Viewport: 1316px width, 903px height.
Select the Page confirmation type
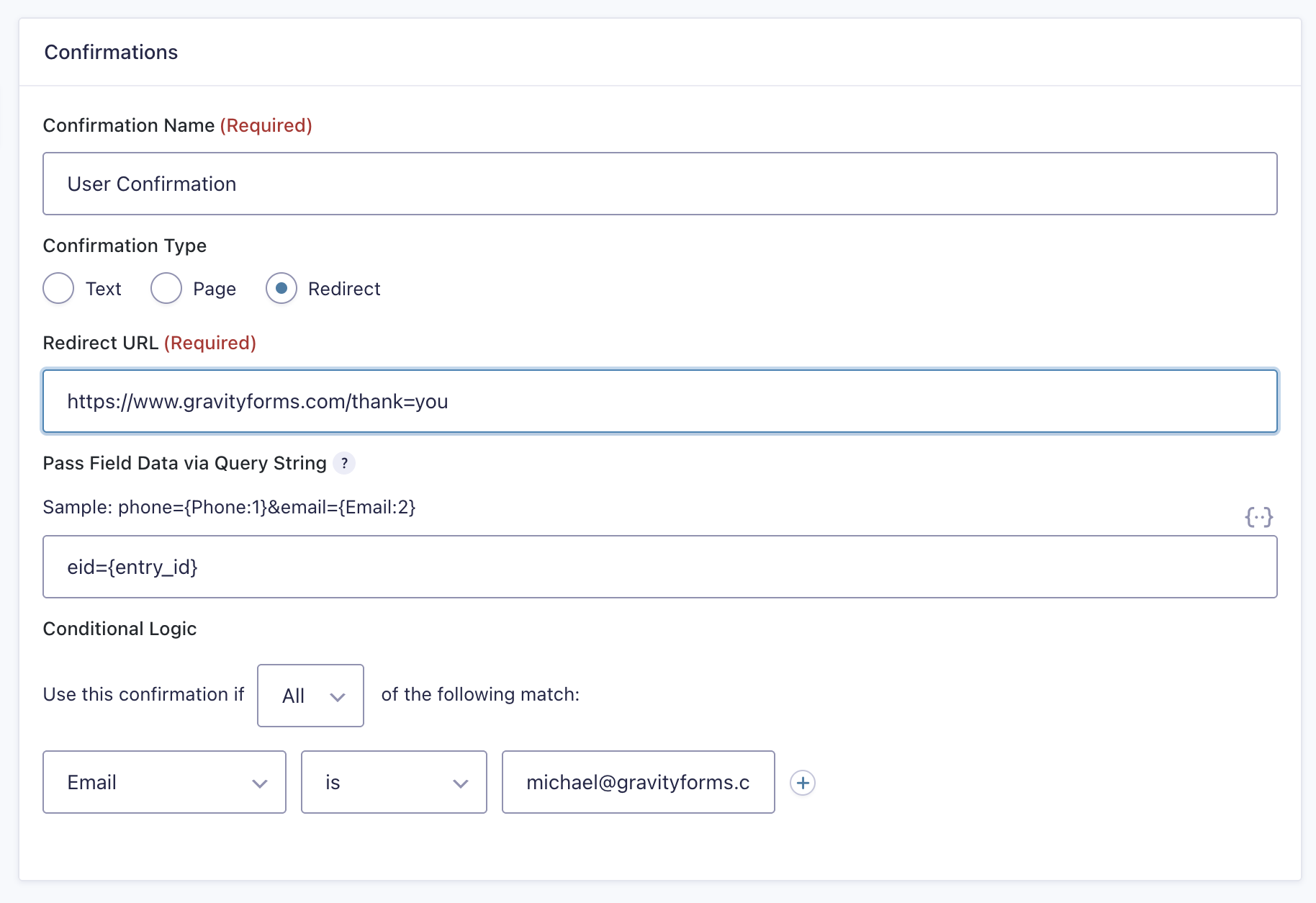(166, 289)
